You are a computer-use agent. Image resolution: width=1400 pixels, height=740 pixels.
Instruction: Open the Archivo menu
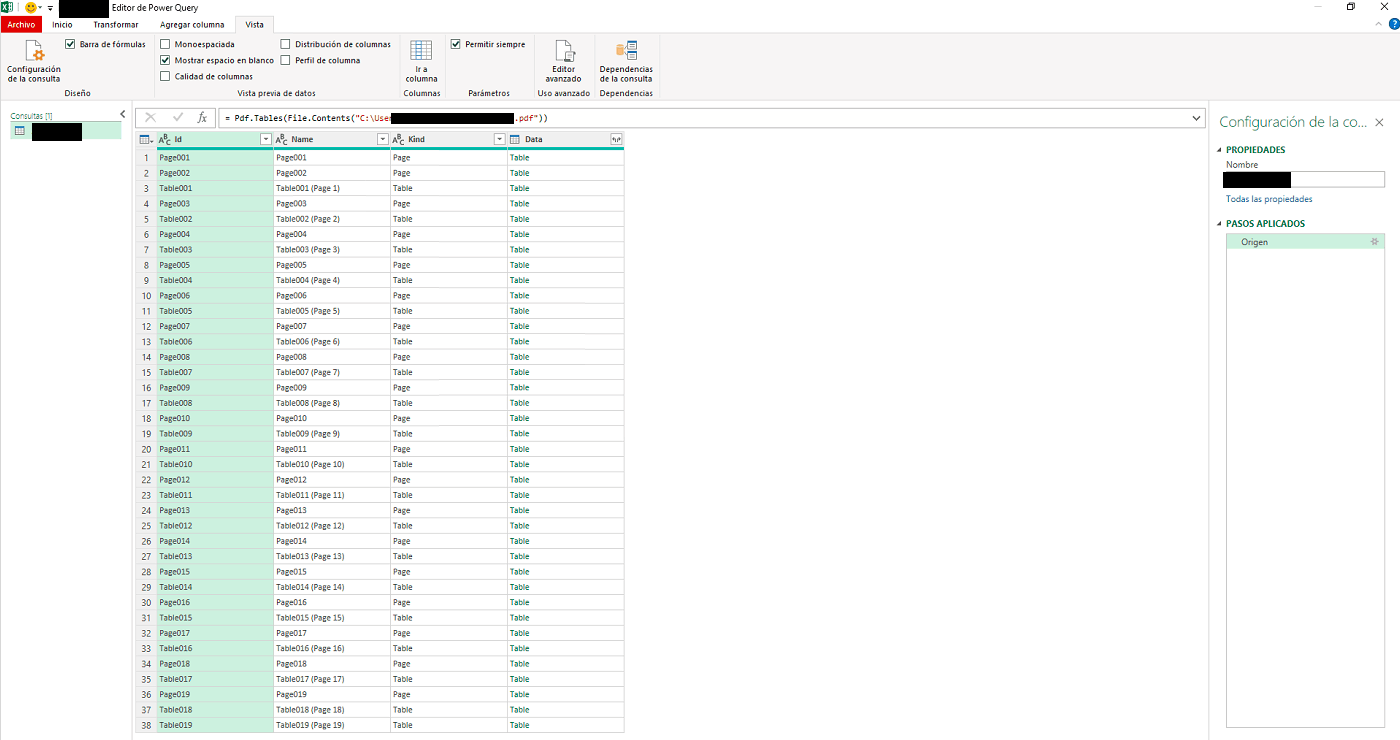click(20, 24)
